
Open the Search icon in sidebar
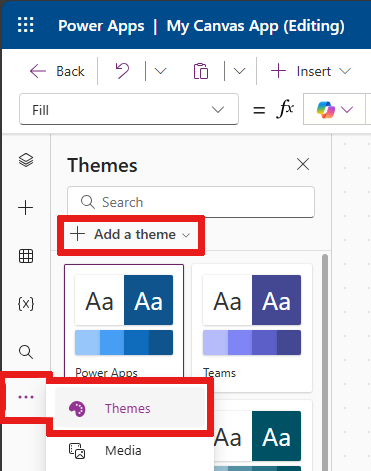(26, 352)
